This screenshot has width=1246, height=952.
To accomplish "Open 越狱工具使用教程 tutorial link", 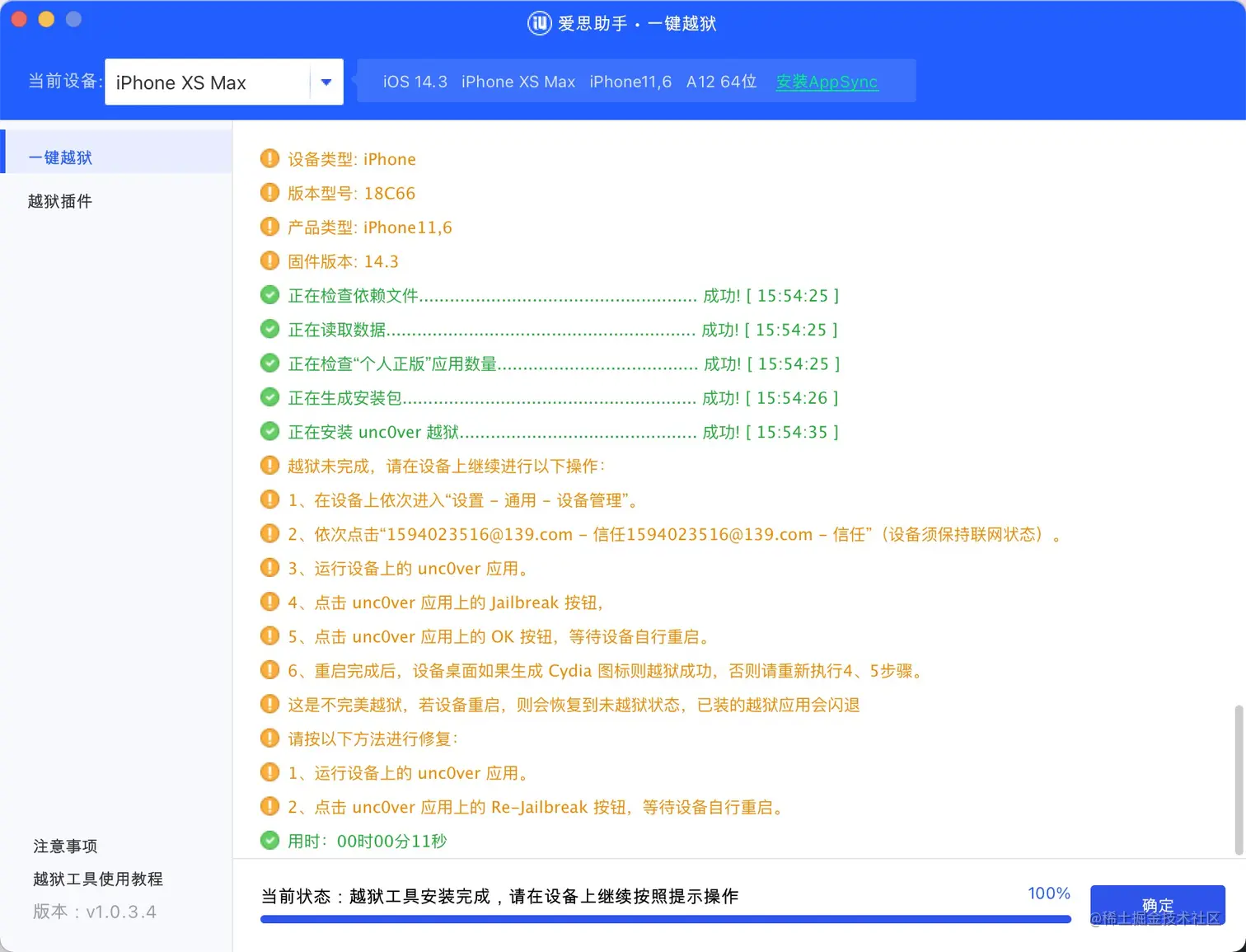I will tap(98, 879).
